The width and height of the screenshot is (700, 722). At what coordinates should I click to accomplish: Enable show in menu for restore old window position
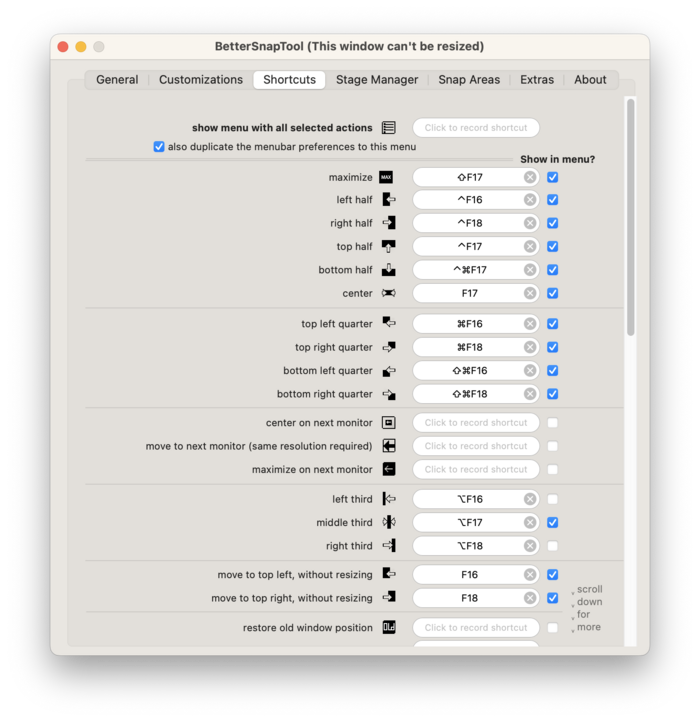point(553,628)
